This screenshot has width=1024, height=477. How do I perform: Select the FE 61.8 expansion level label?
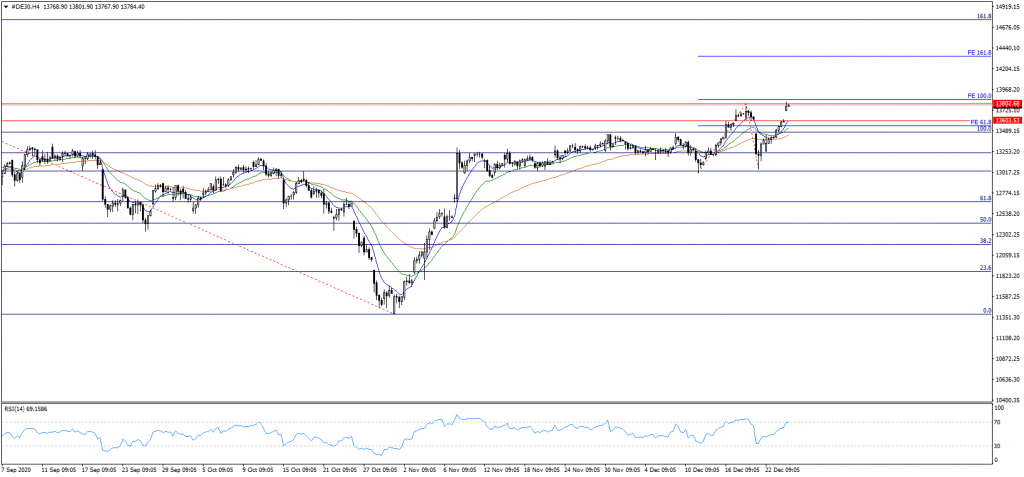(979, 122)
